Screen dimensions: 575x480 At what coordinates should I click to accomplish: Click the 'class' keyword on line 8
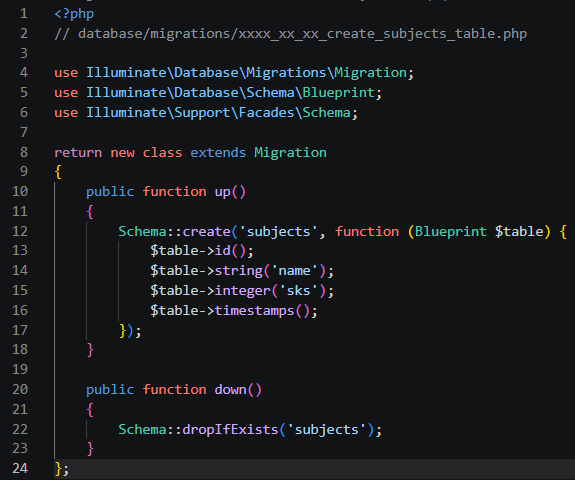coord(162,153)
